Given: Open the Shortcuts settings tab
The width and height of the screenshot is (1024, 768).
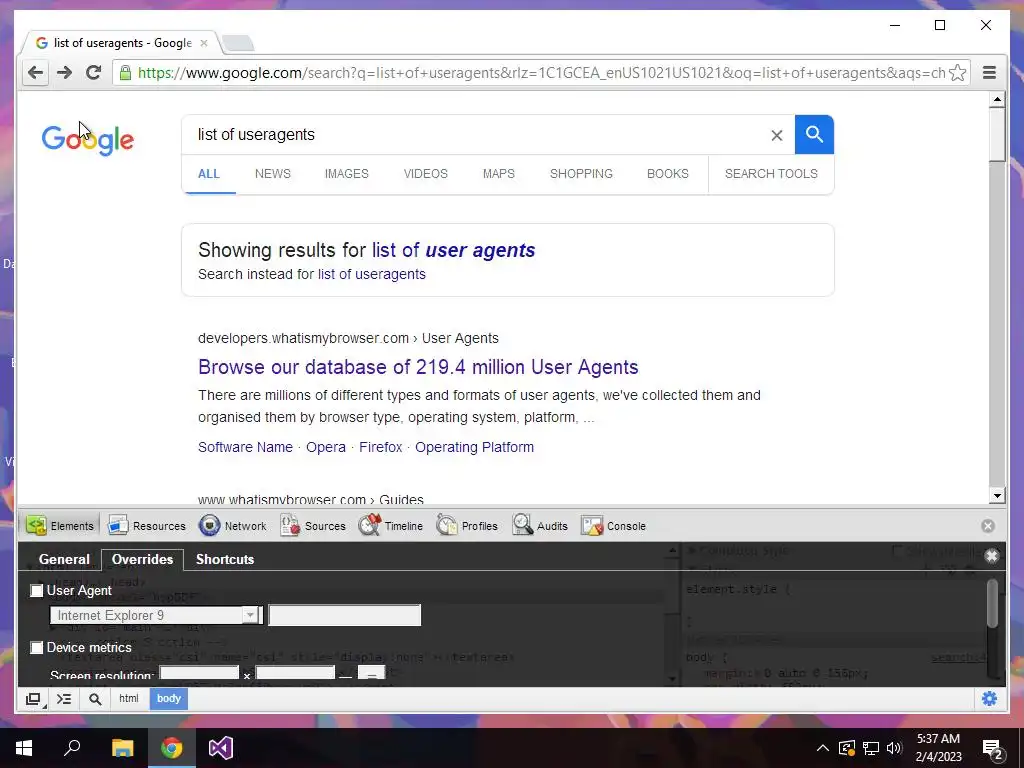Looking at the screenshot, I should coord(225,559).
